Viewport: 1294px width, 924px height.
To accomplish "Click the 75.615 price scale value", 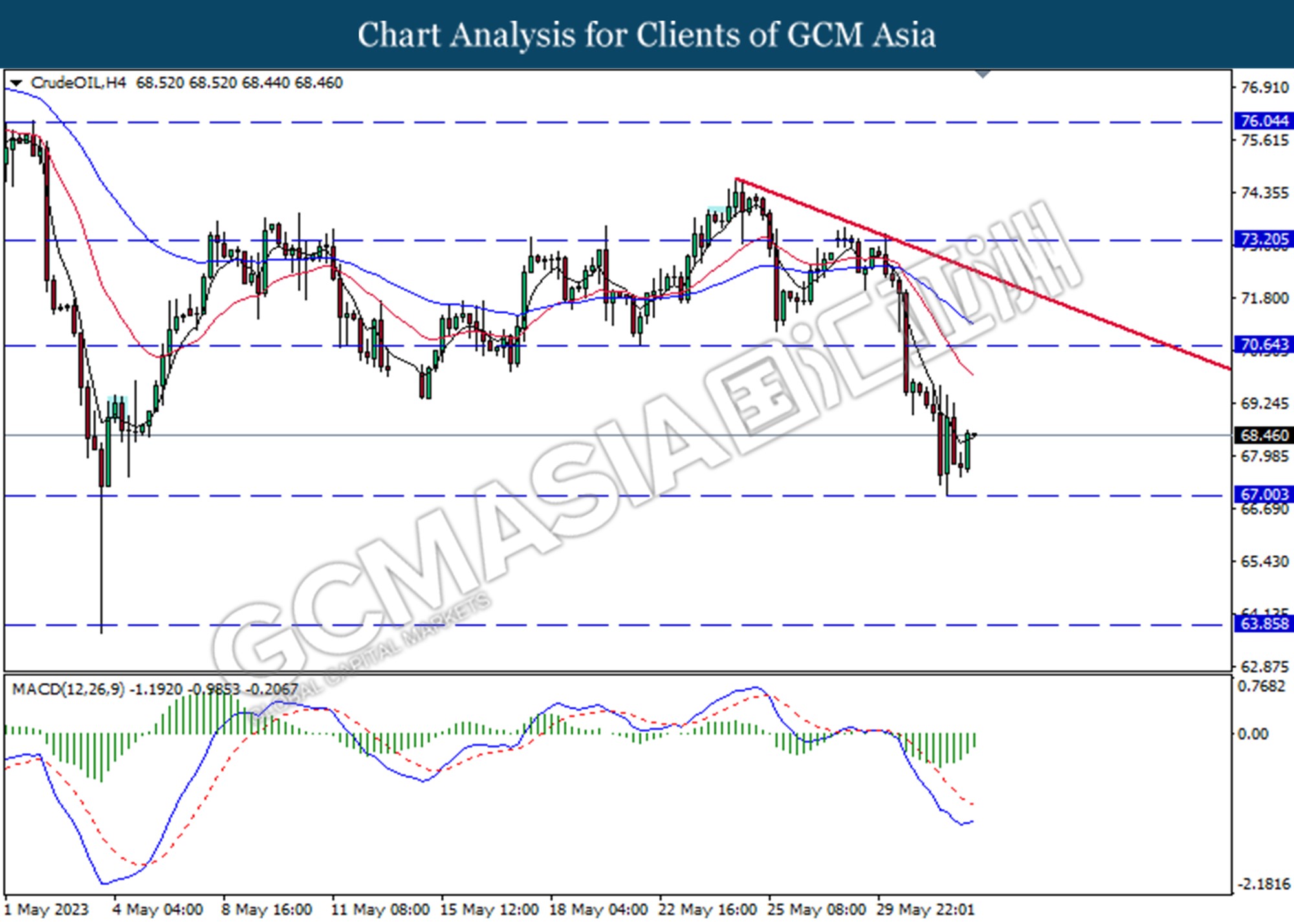I will click(x=1264, y=140).
